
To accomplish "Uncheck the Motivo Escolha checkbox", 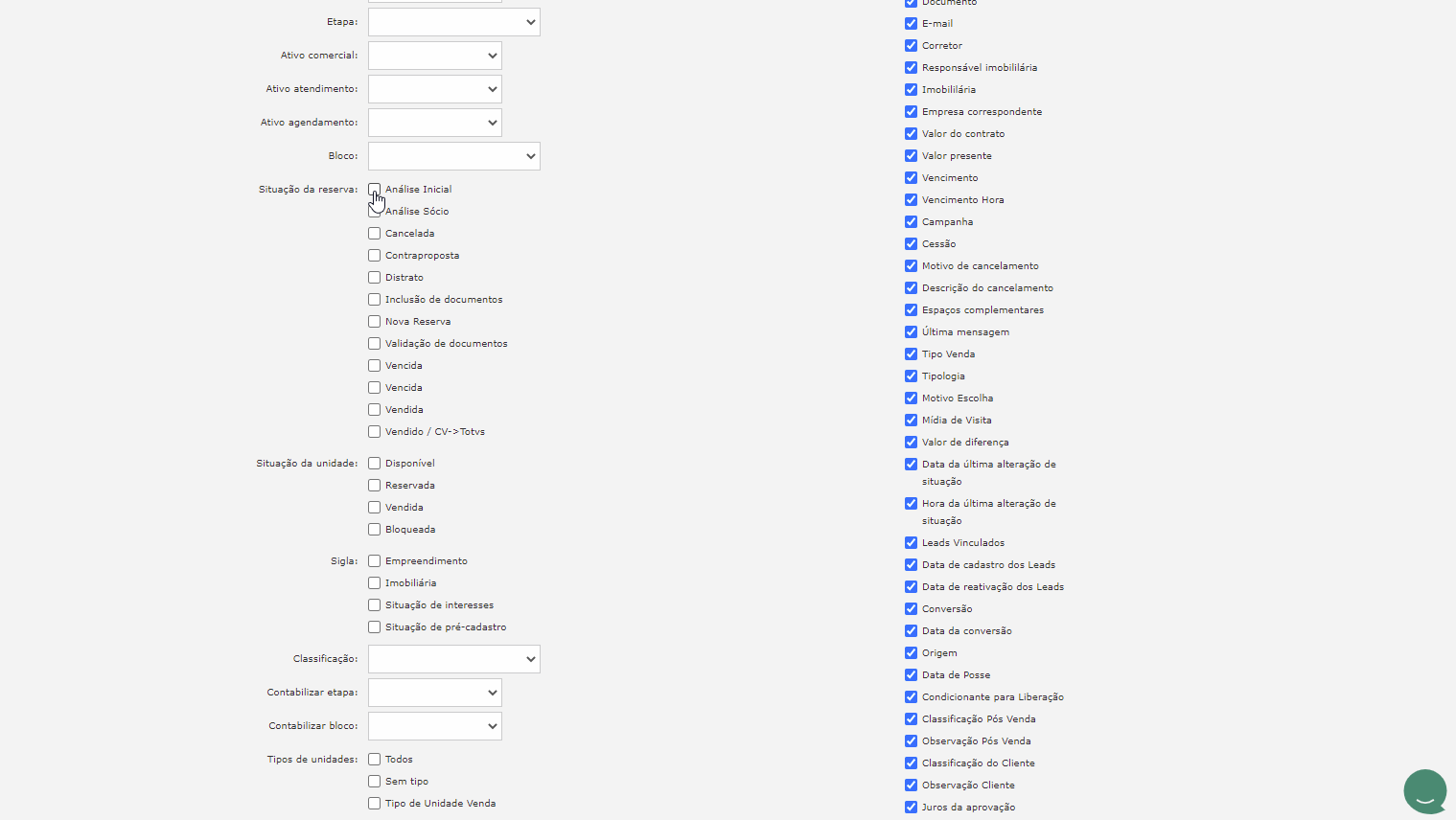I will click(912, 399).
